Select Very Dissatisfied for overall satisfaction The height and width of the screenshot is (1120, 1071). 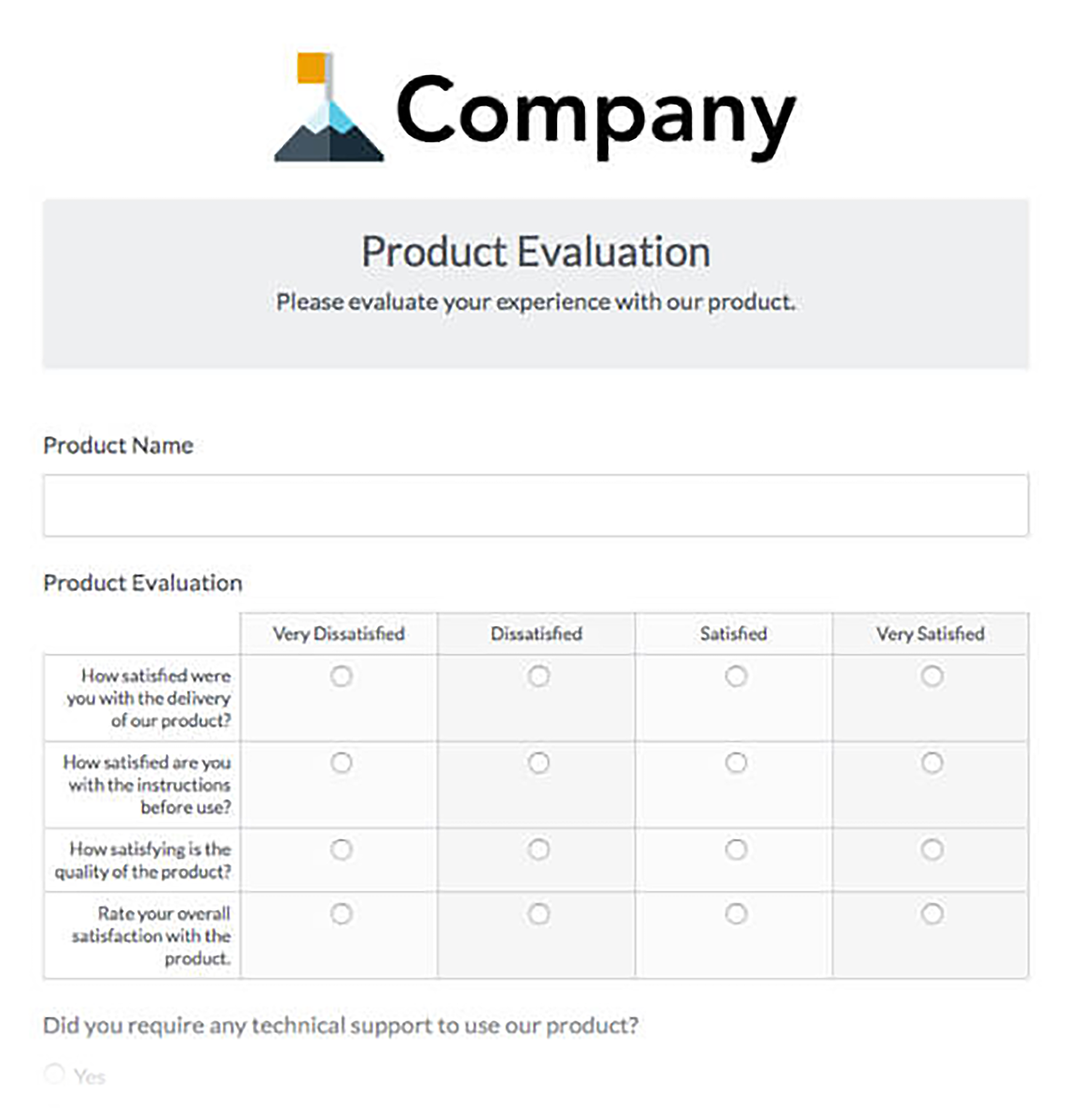341,914
